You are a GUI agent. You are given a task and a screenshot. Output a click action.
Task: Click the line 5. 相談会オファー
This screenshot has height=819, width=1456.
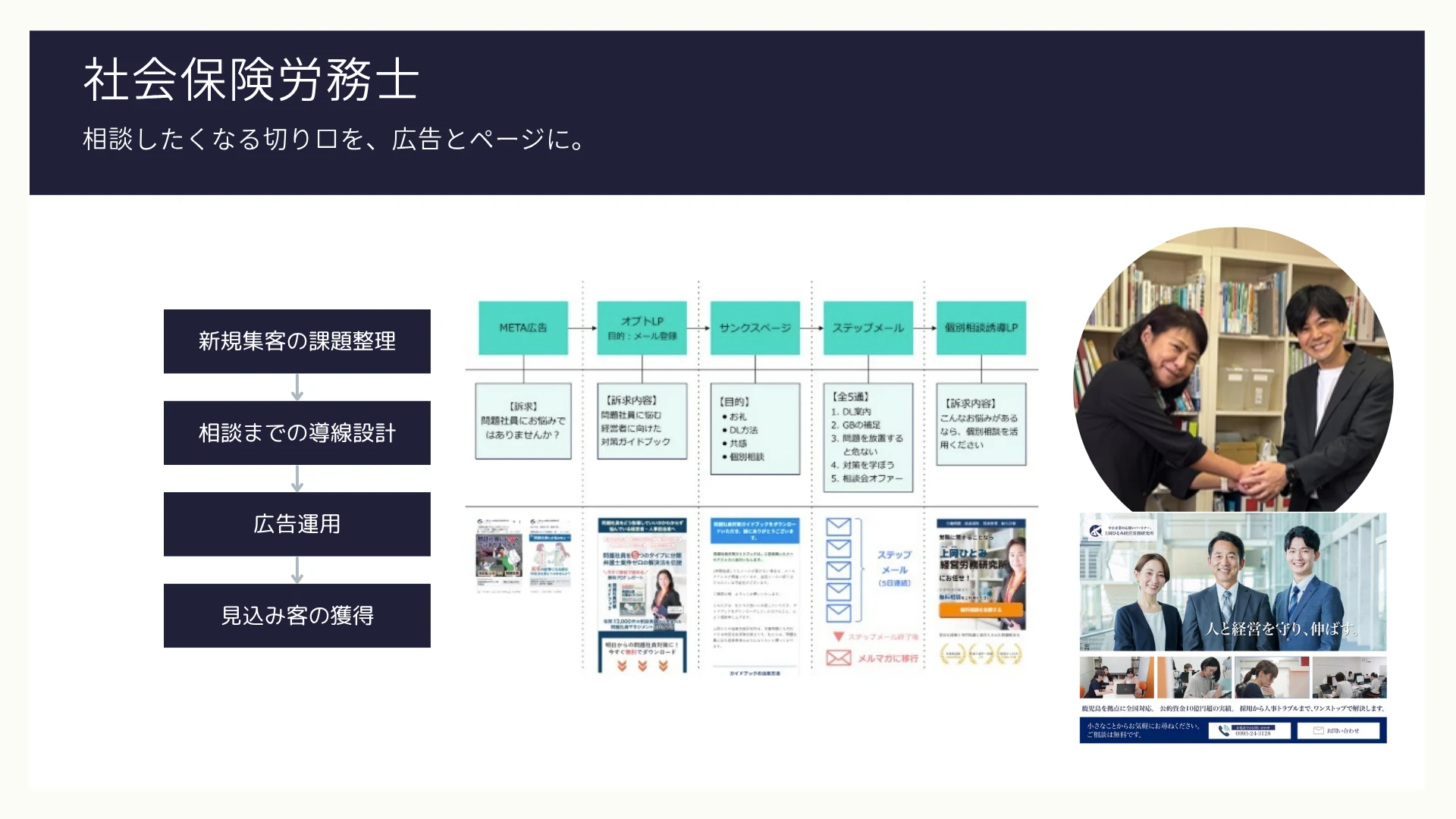coord(866,479)
